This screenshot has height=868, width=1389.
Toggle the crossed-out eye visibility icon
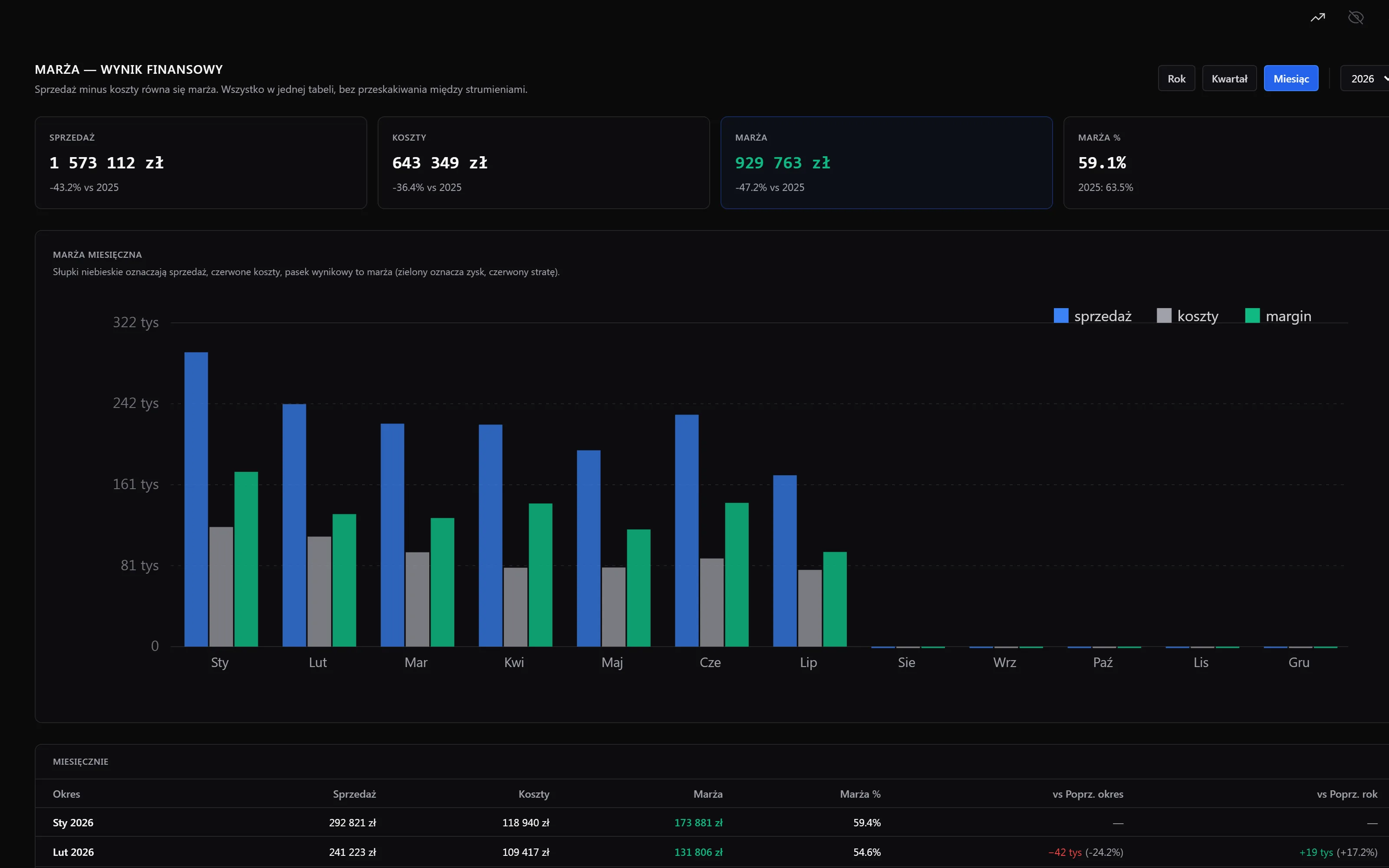point(1356,17)
